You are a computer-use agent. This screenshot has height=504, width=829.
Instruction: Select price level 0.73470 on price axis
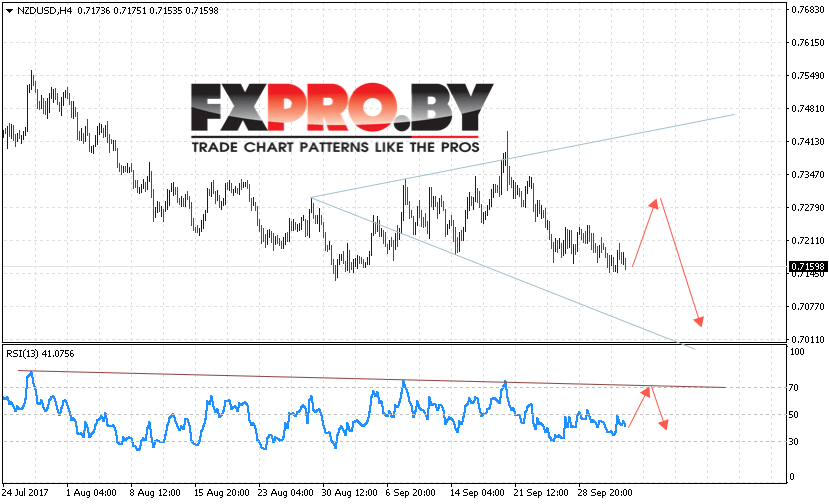tap(807, 175)
